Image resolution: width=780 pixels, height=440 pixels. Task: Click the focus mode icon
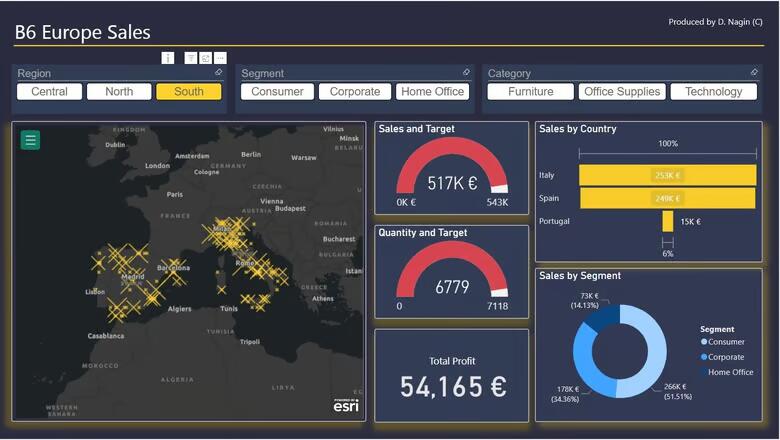point(205,58)
